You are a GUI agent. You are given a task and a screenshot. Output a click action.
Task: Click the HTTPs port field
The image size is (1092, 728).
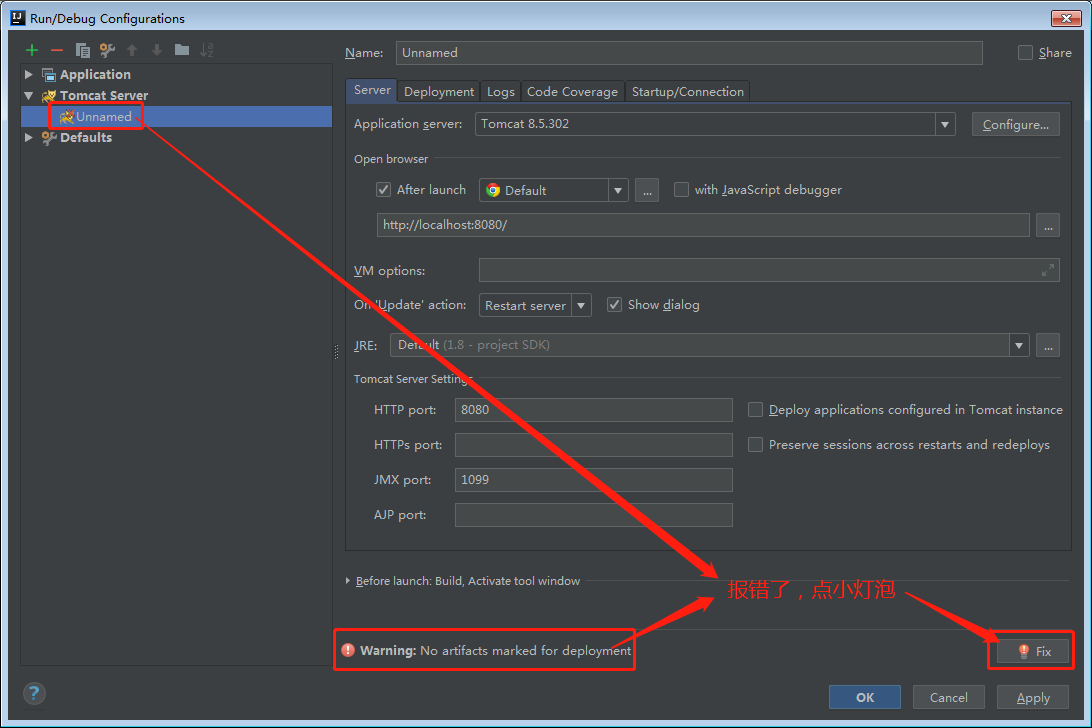(594, 444)
